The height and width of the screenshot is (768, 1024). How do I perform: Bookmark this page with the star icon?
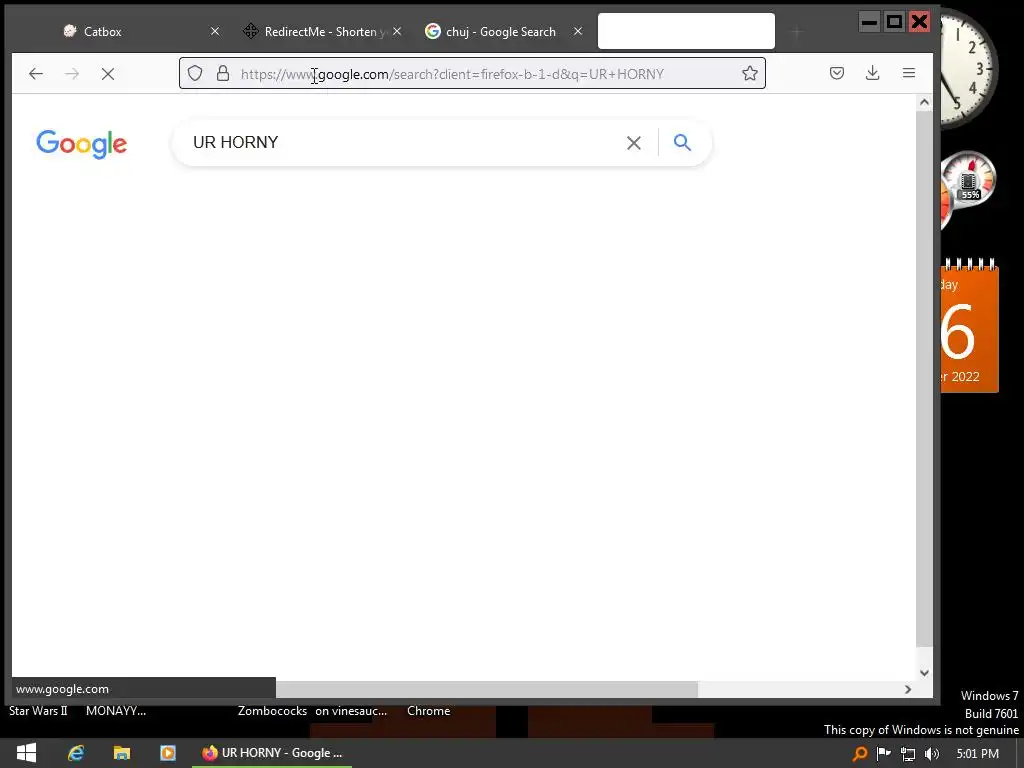pyautogui.click(x=750, y=73)
